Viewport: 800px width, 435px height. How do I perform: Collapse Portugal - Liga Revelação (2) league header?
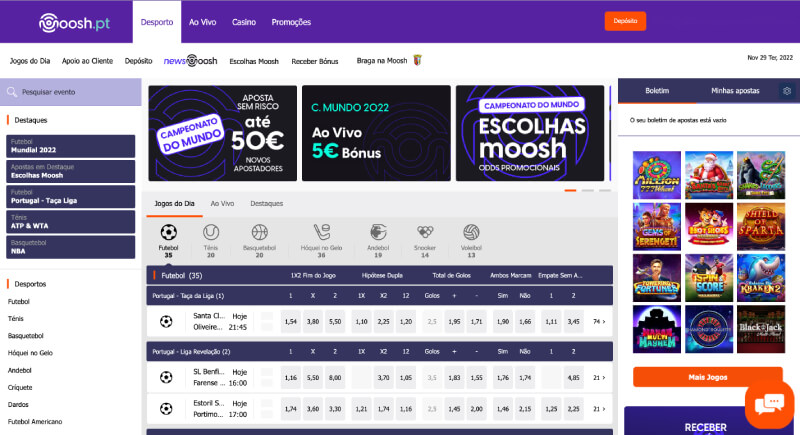coord(380,352)
